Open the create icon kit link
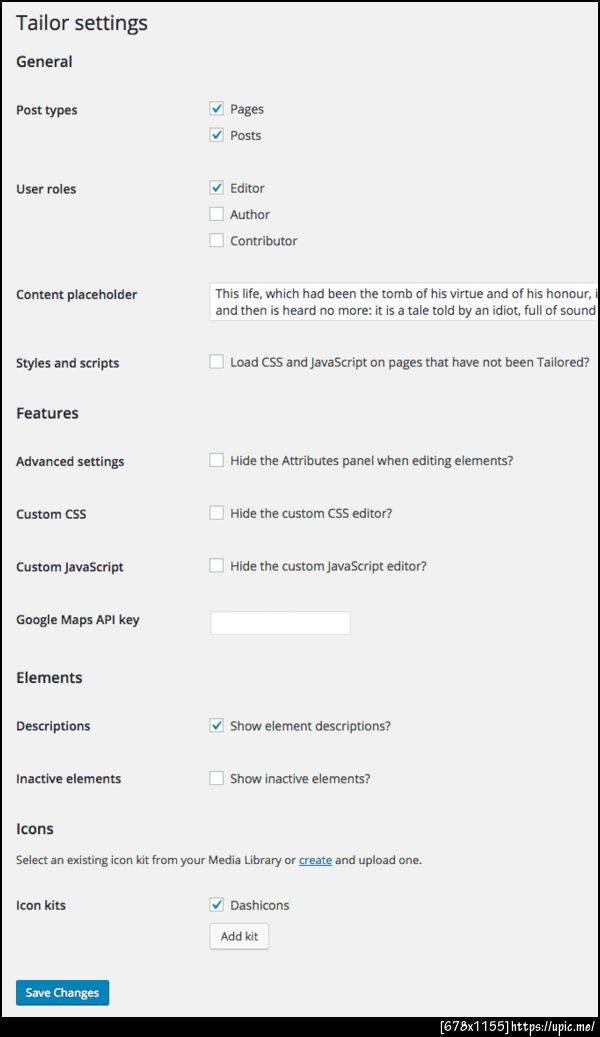The width and height of the screenshot is (600, 1037). pyautogui.click(x=316, y=860)
